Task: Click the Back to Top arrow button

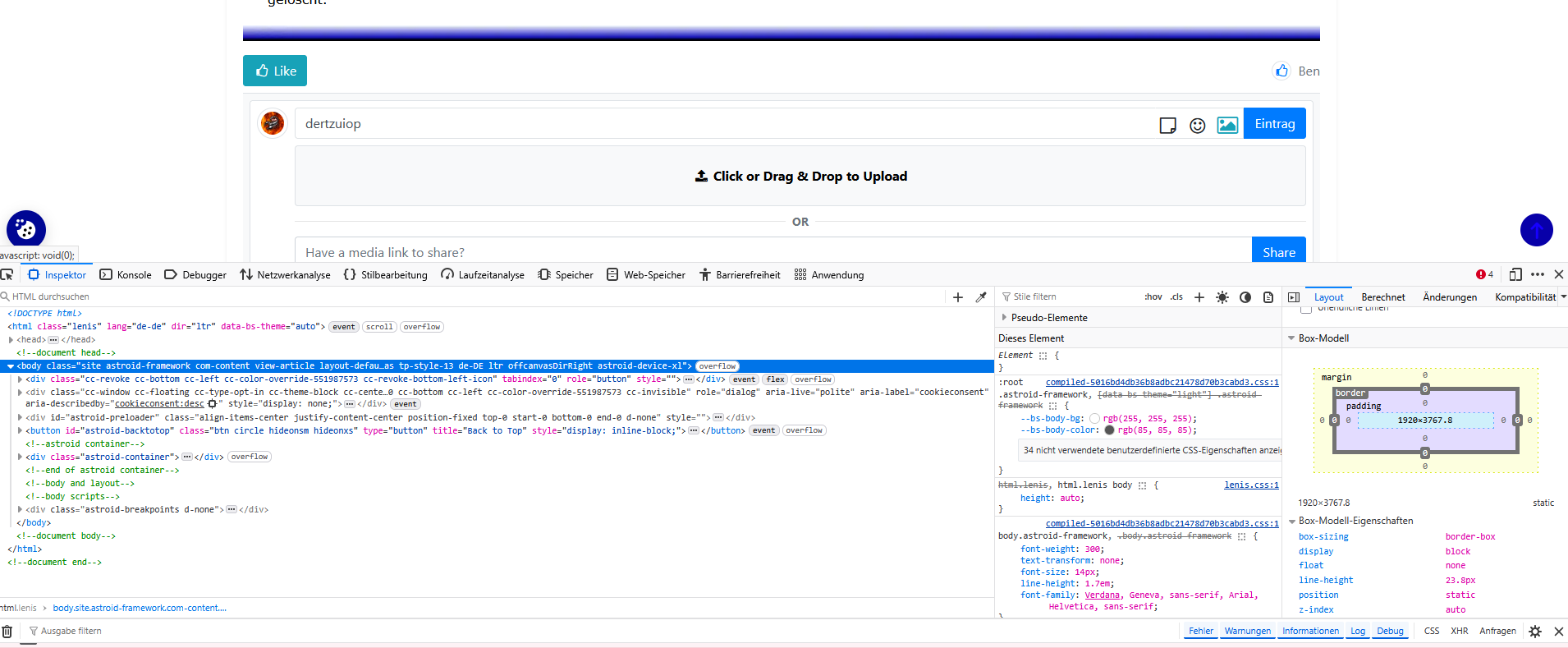Action: 1536,230
